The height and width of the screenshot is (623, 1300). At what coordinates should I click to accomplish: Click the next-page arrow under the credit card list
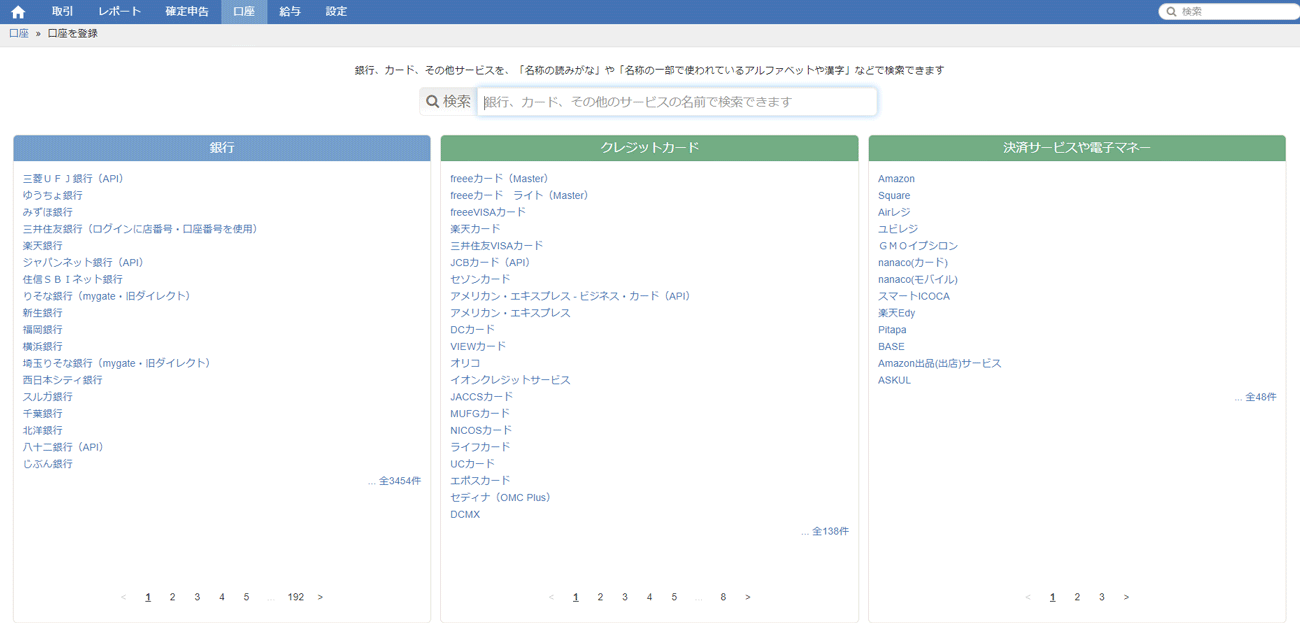[747, 597]
